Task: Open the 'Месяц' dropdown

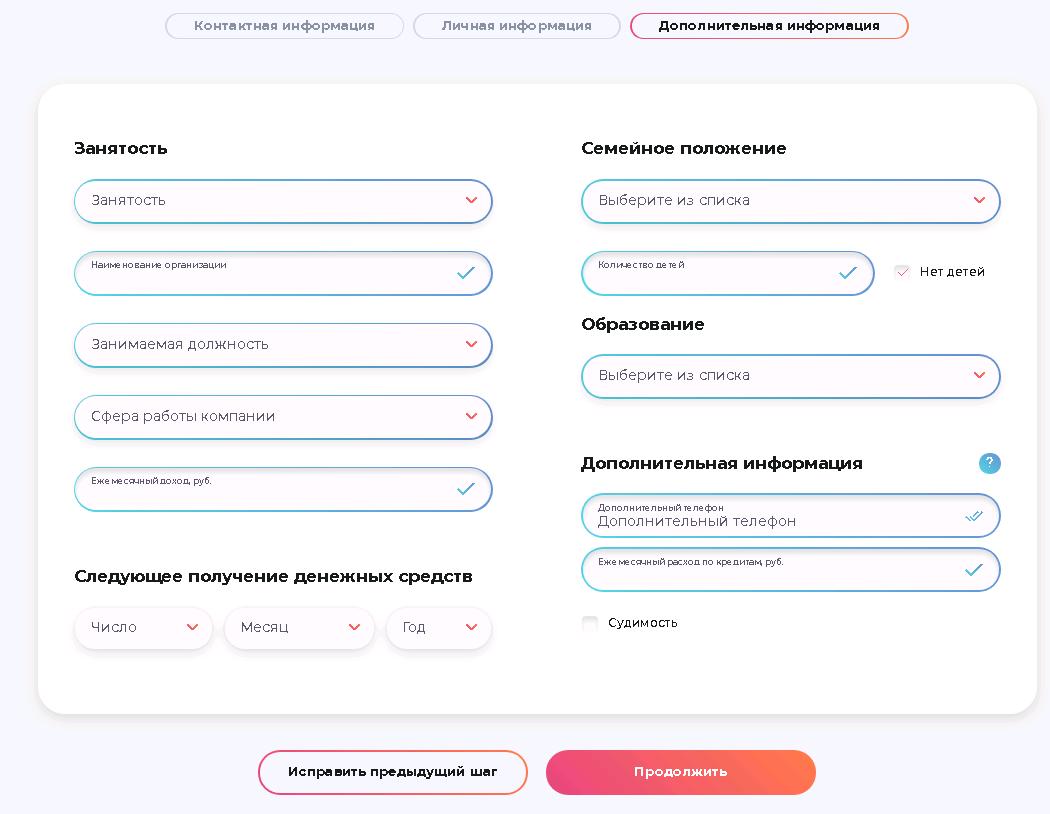Action: click(299, 628)
